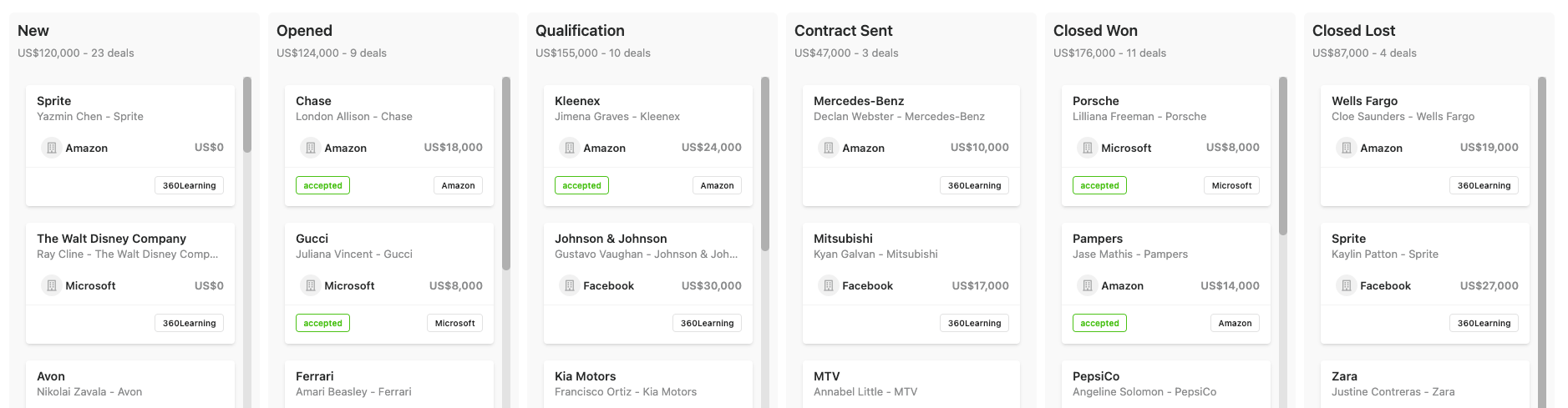Click the building icon next to Amazon in Chase card

click(x=310, y=148)
